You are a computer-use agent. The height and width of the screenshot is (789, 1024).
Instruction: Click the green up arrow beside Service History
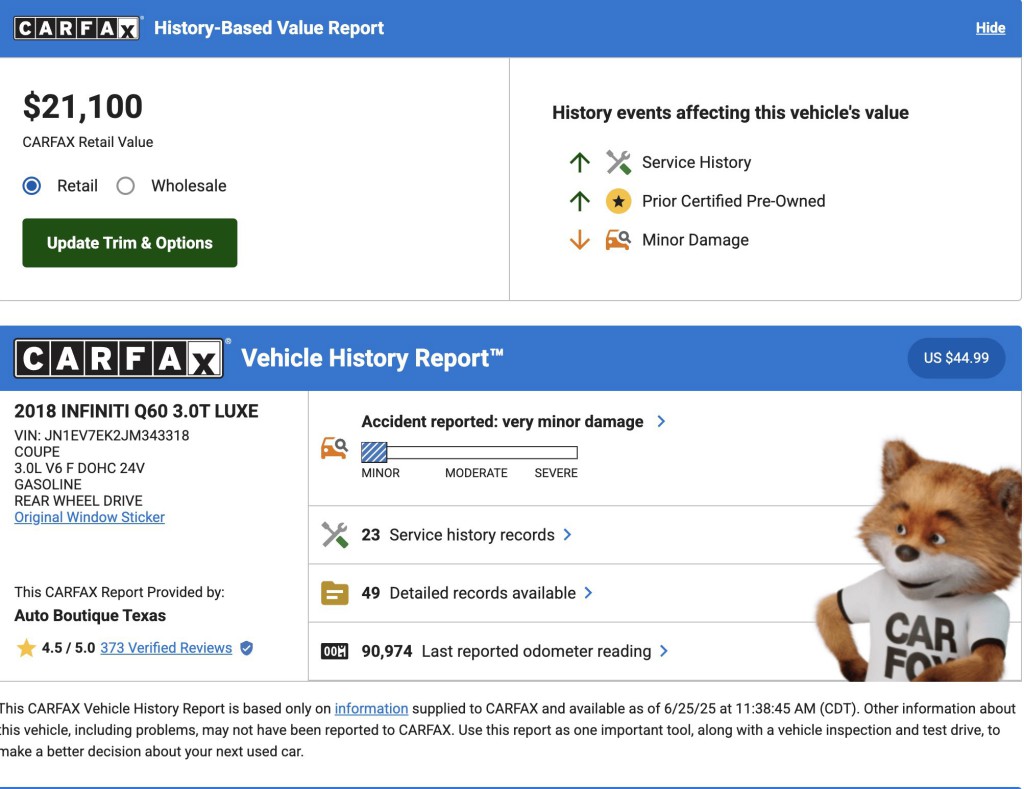click(579, 162)
